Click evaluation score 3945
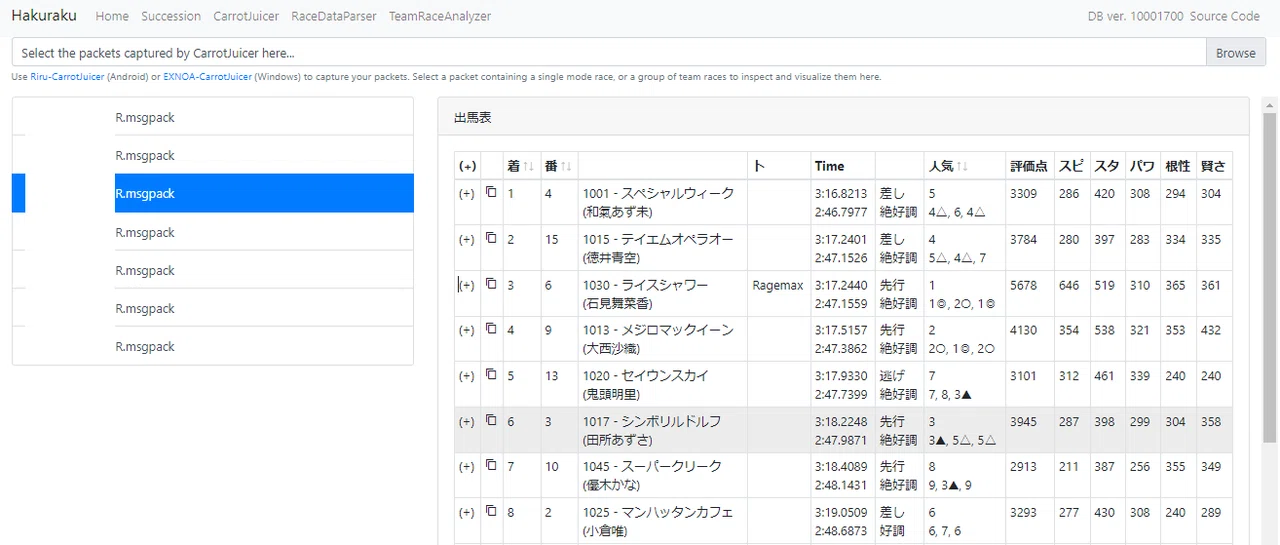 pos(1024,422)
